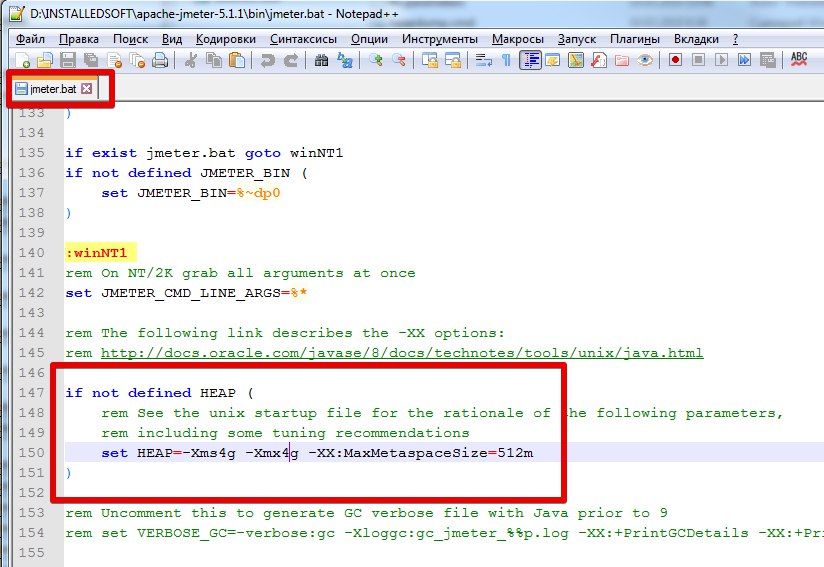The image size is (824, 567).
Task: Open user-defined language dialog icon
Action: coord(553,60)
